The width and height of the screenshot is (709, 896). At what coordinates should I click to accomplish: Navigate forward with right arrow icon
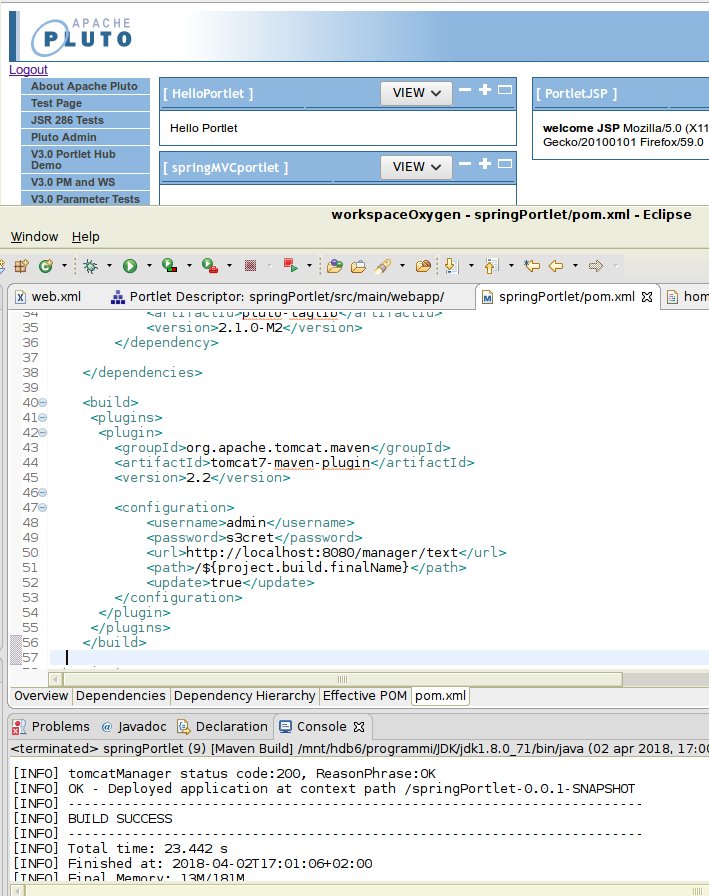click(596, 266)
